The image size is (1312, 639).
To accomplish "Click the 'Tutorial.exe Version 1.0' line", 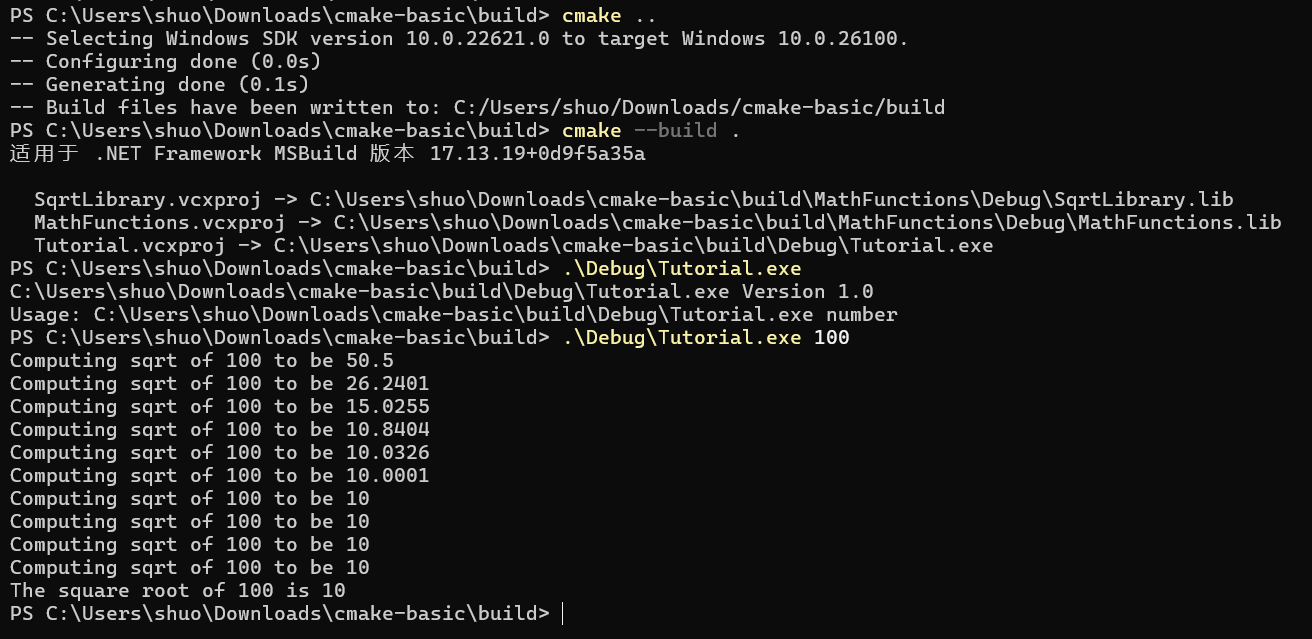I will pyautogui.click(x=441, y=292).
